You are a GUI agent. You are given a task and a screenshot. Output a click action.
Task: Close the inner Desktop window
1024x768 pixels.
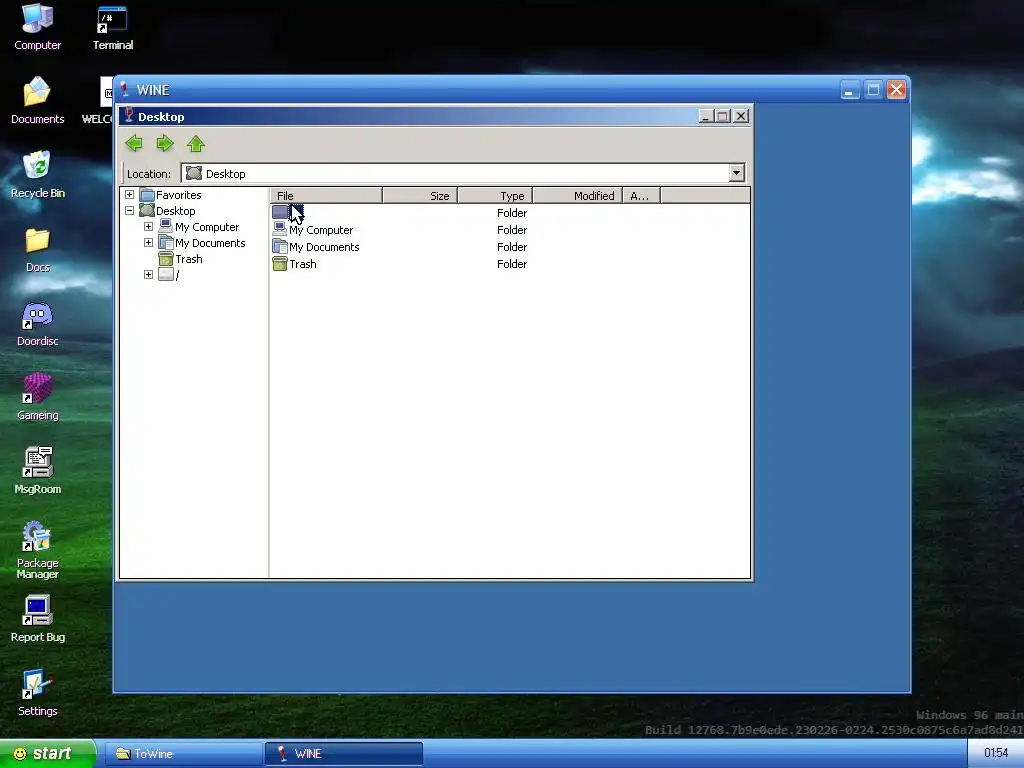[x=741, y=116]
